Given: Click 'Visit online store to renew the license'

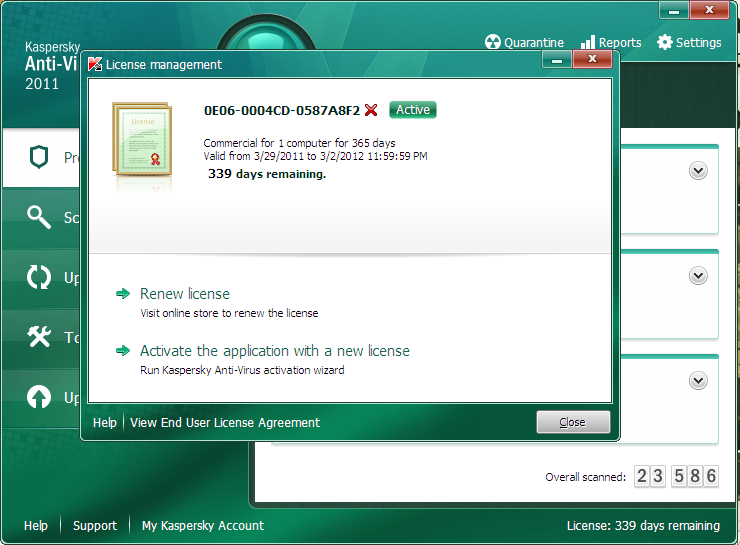Looking at the screenshot, I should 229,313.
